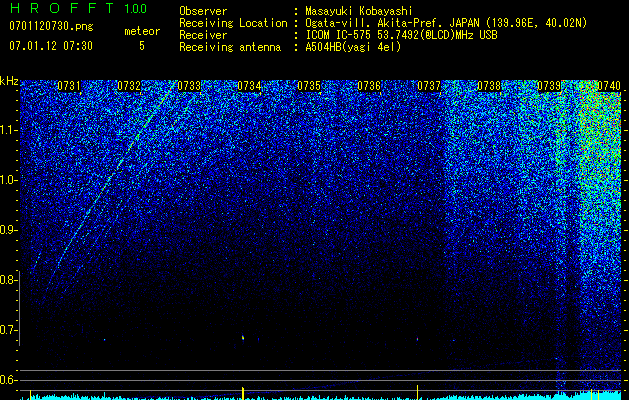
Task: Click the Receiving Location label
Action: pos(233,23)
